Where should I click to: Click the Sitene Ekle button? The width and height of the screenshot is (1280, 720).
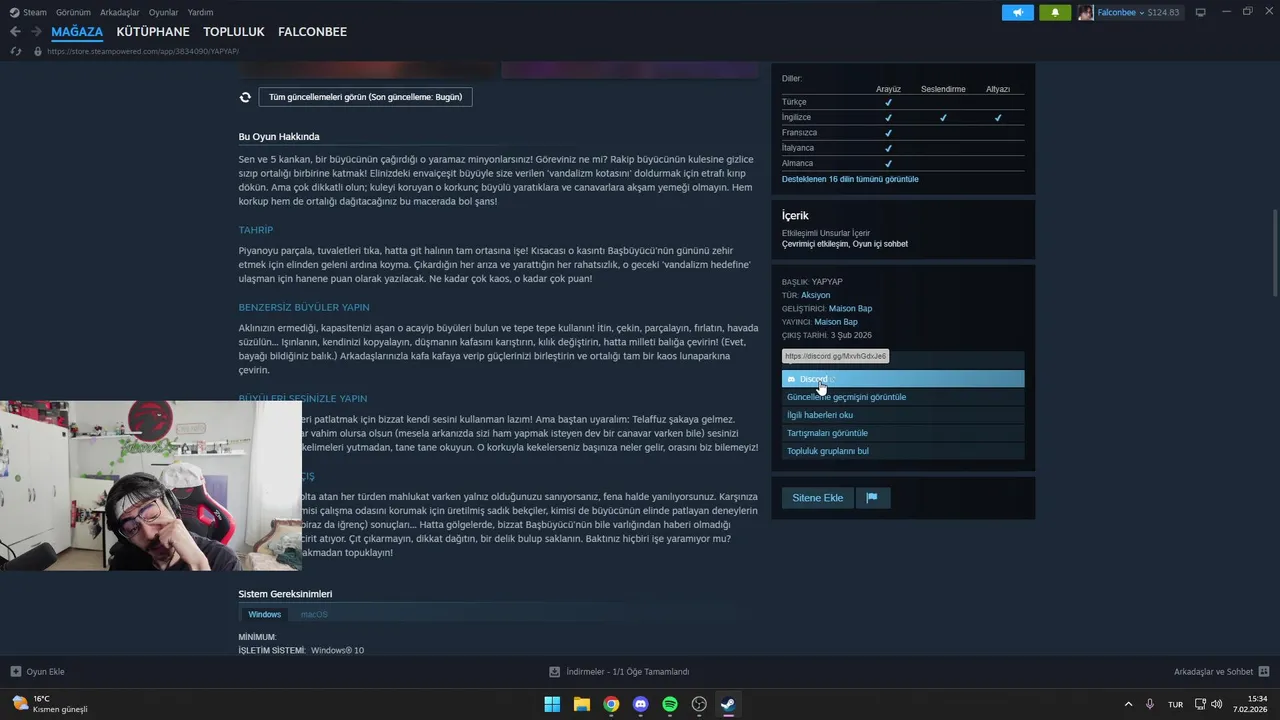tap(817, 497)
